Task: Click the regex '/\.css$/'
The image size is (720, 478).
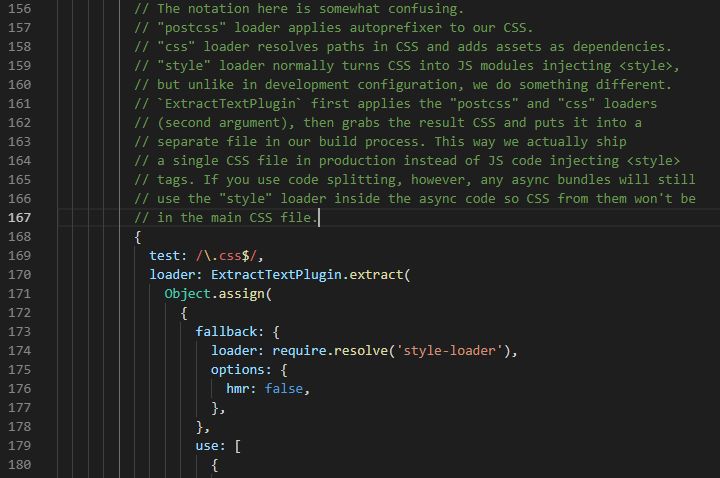Action: 226,256
